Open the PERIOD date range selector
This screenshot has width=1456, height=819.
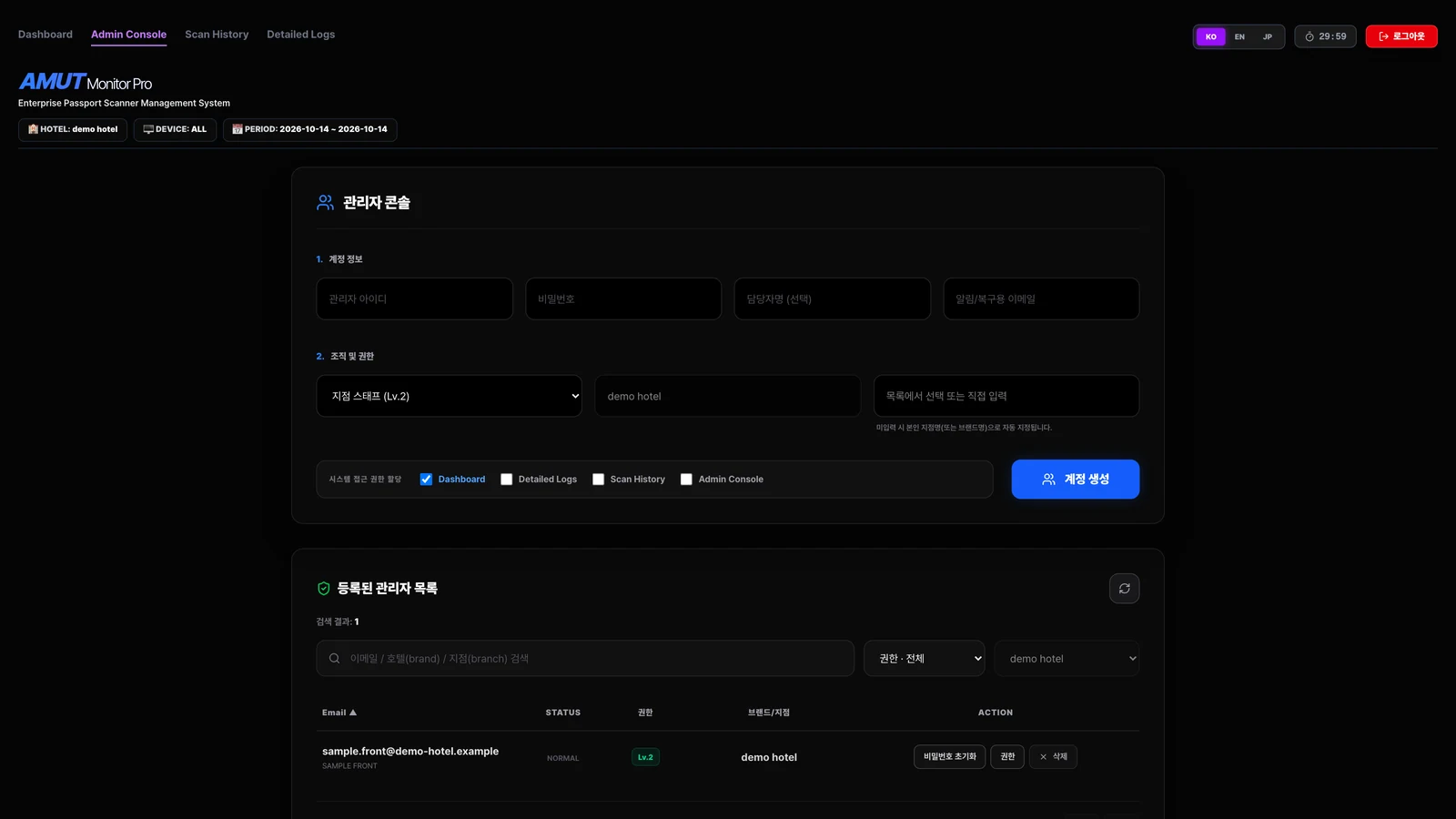(x=309, y=129)
